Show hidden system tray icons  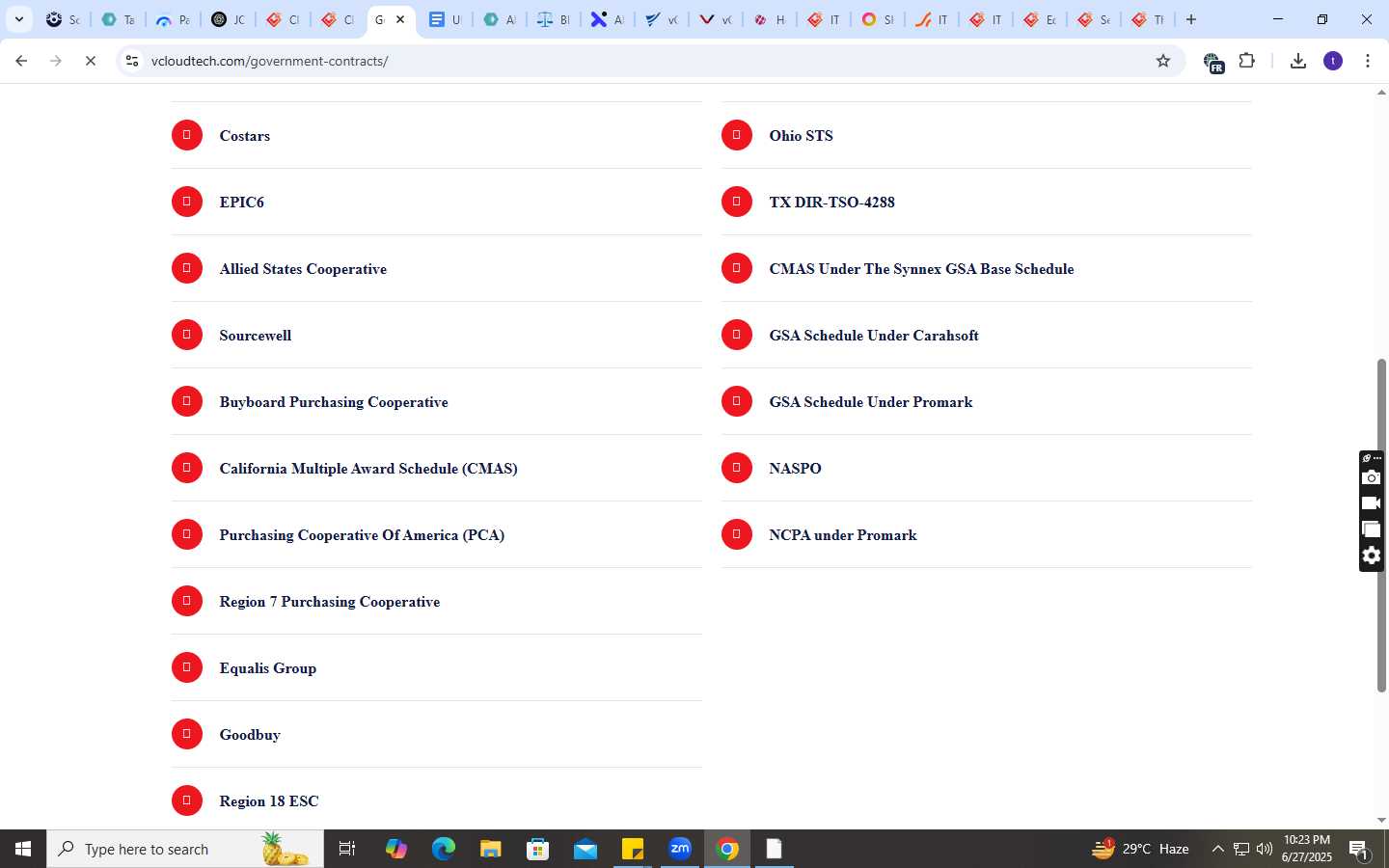[x=1217, y=849]
